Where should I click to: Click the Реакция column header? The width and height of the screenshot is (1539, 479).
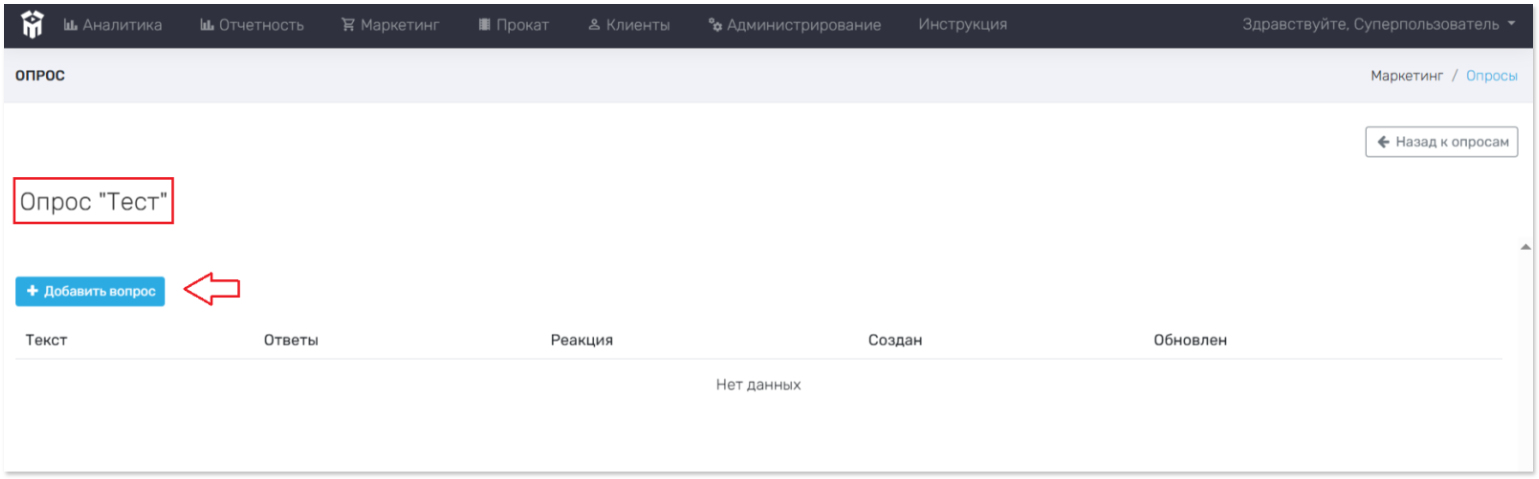pos(581,340)
